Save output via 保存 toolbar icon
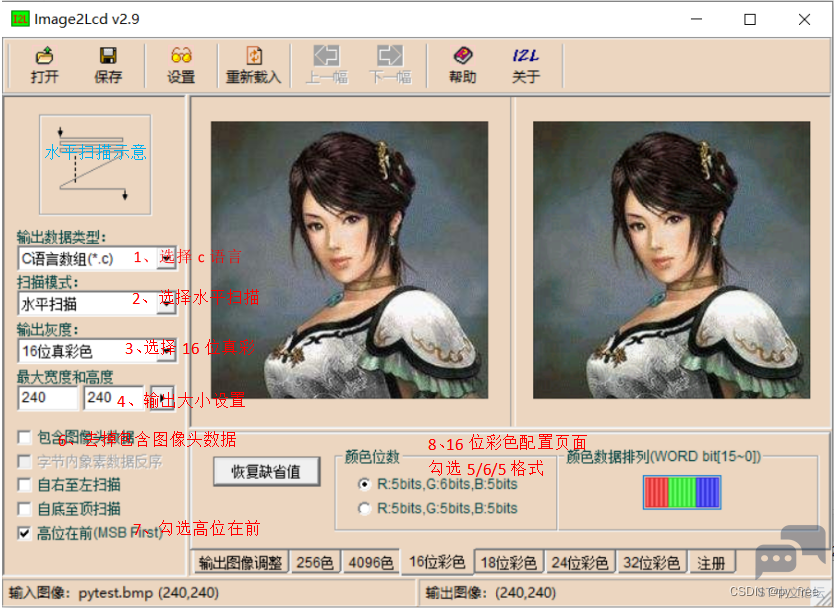The image size is (834, 608). (108, 65)
